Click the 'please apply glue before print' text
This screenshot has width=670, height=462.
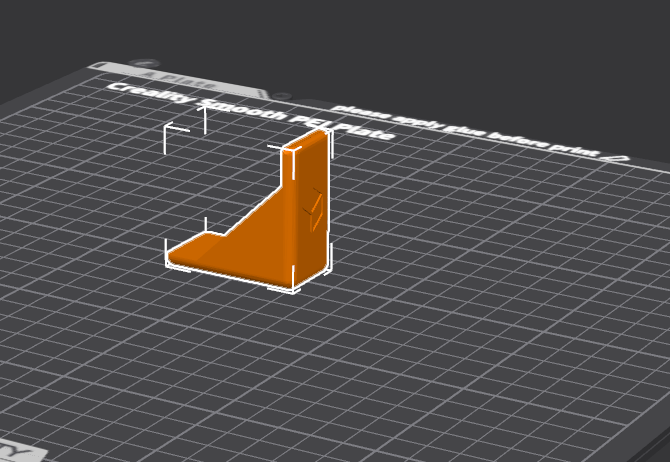tap(467, 131)
